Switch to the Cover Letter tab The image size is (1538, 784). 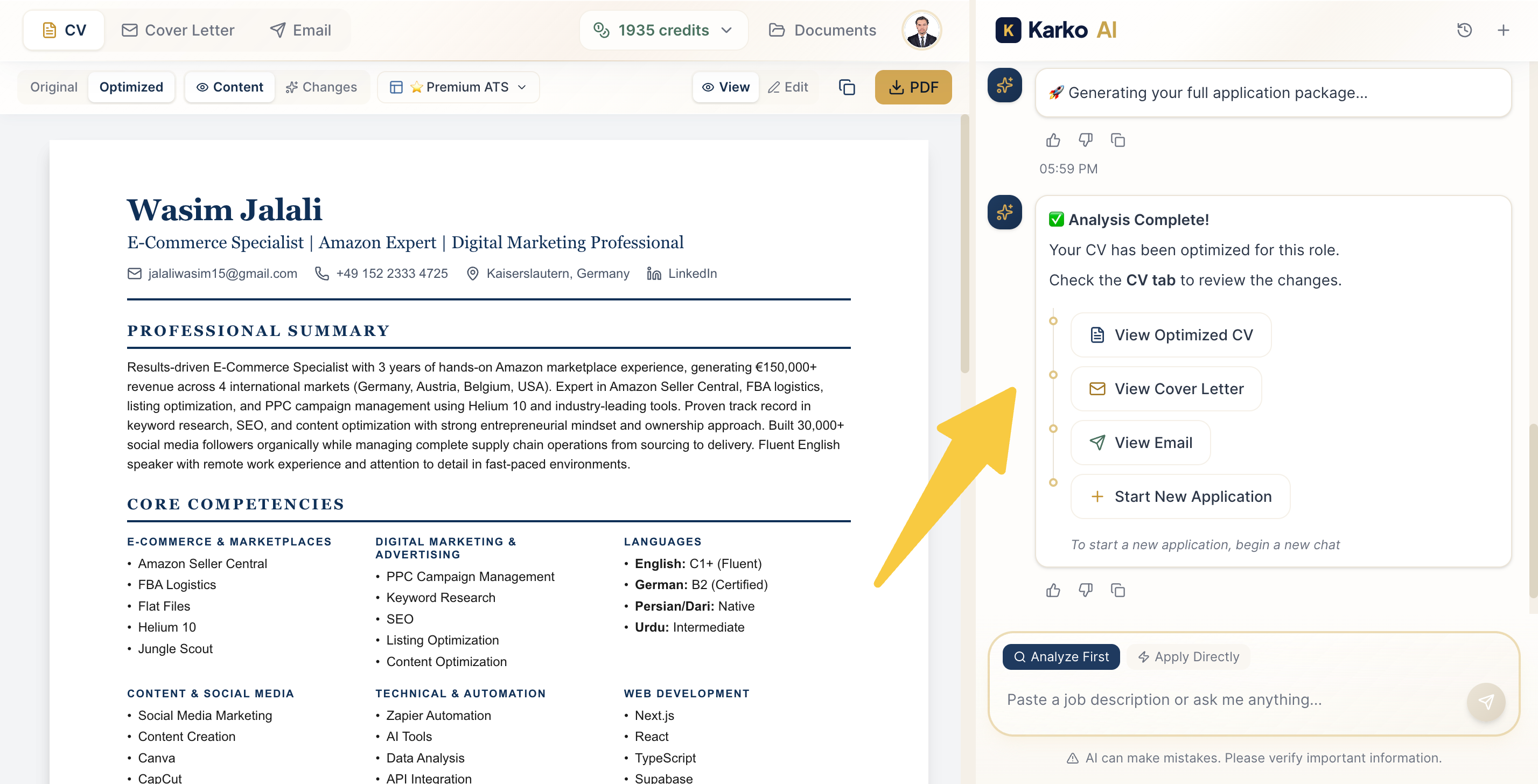point(177,30)
